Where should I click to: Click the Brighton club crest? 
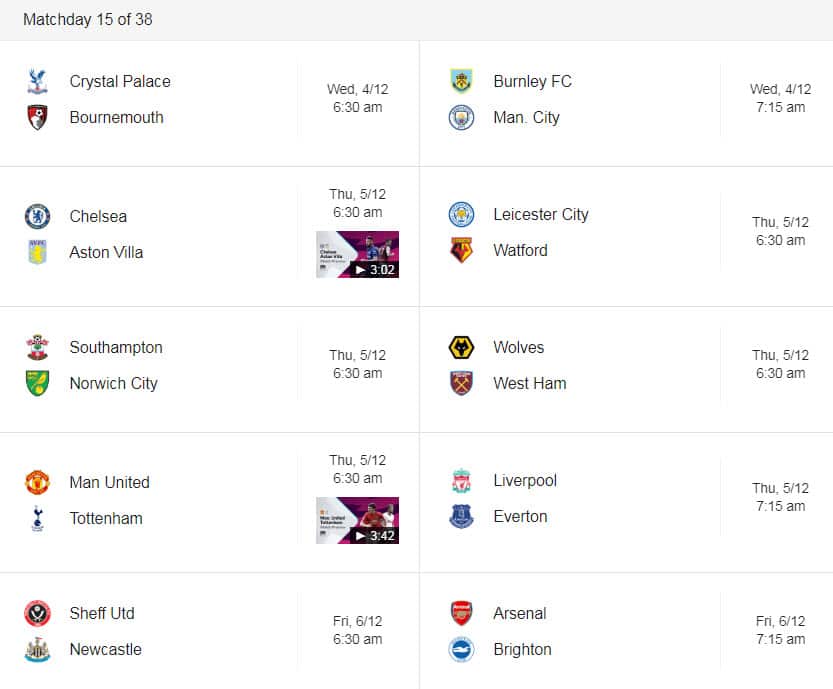click(x=460, y=649)
